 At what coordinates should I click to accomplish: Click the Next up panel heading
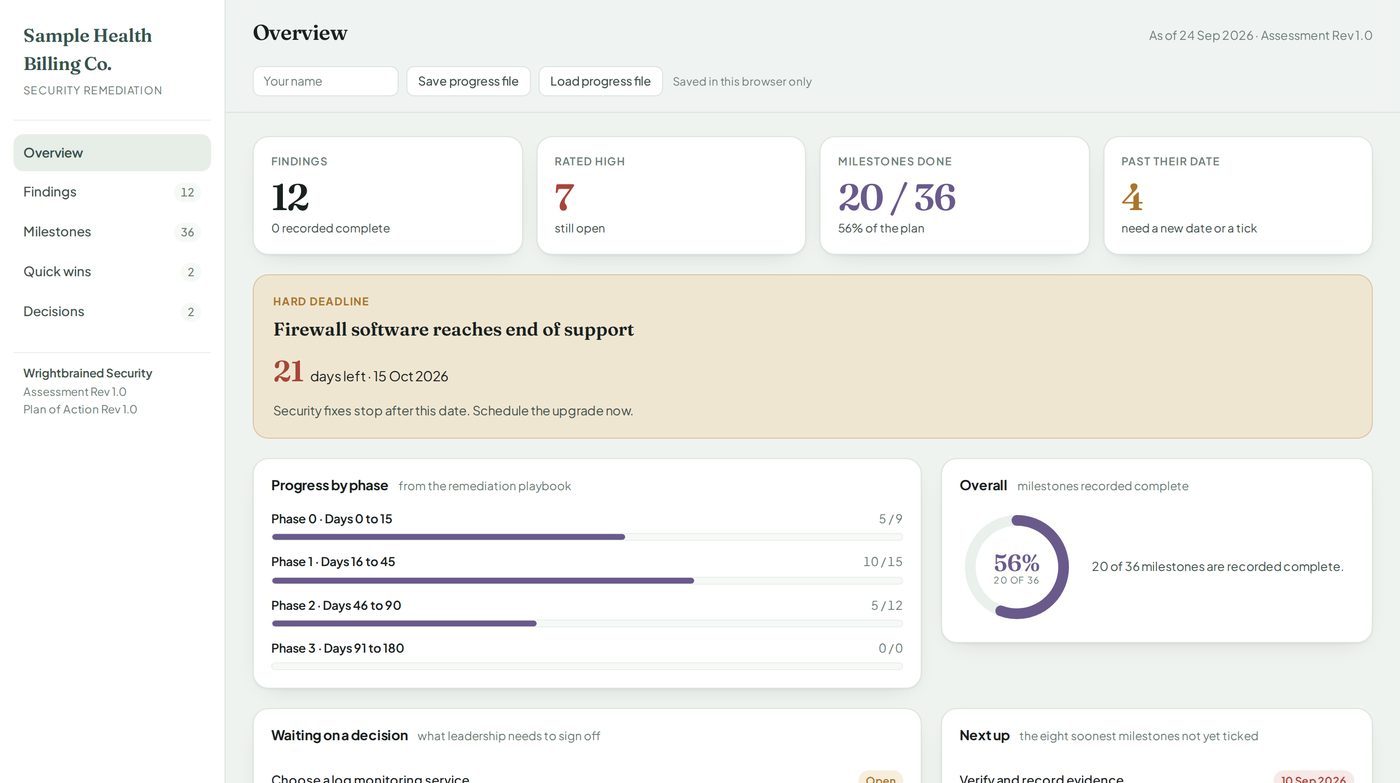[985, 735]
